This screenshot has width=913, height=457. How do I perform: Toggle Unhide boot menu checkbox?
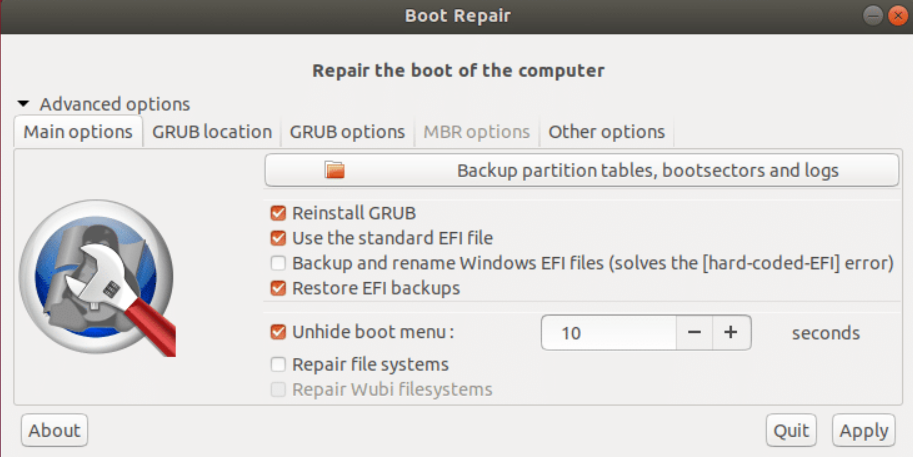(x=278, y=332)
